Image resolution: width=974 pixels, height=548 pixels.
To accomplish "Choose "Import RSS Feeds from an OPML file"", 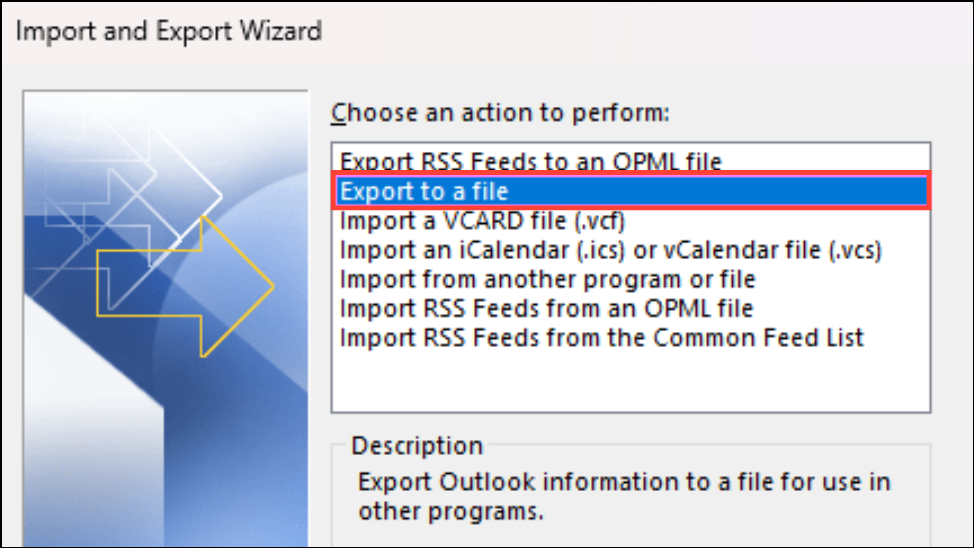I will click(x=546, y=308).
